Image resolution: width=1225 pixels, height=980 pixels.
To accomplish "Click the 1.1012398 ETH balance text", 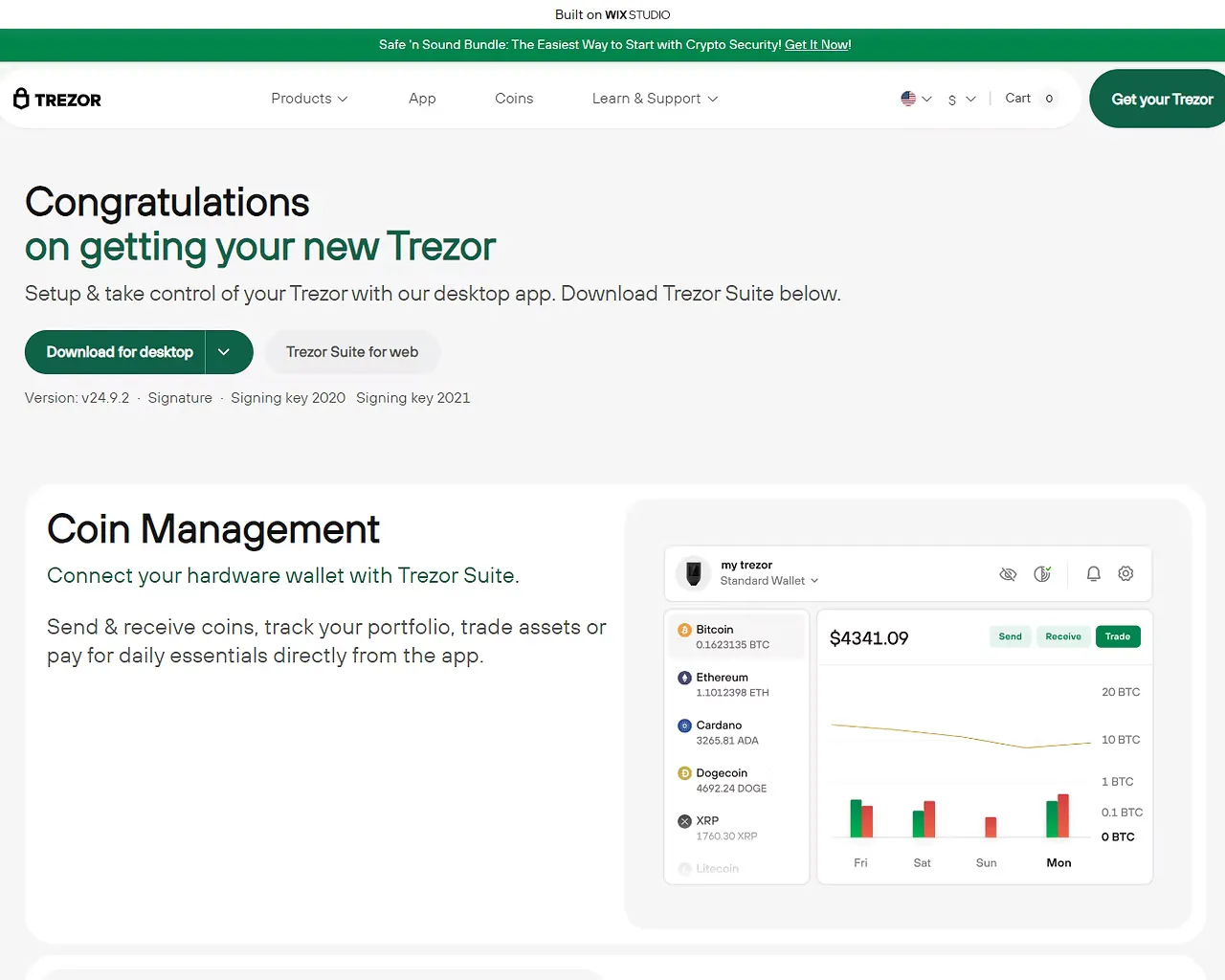I will point(732,693).
